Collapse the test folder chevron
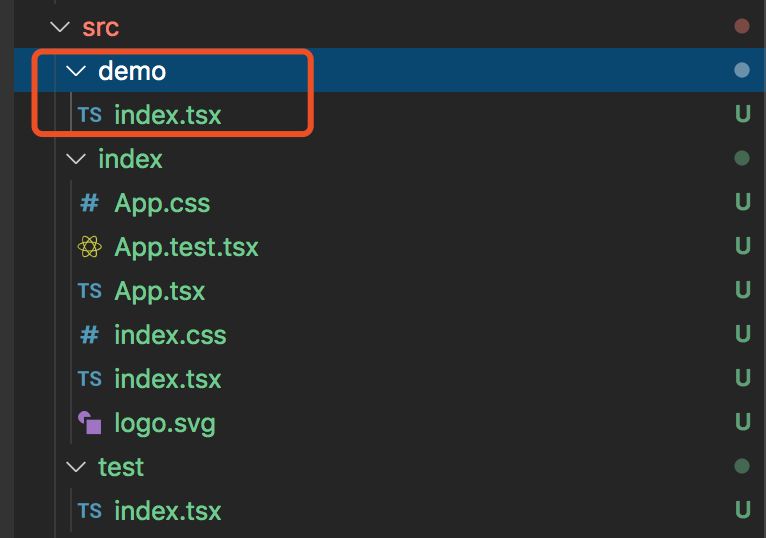This screenshot has width=766, height=538. (x=76, y=467)
